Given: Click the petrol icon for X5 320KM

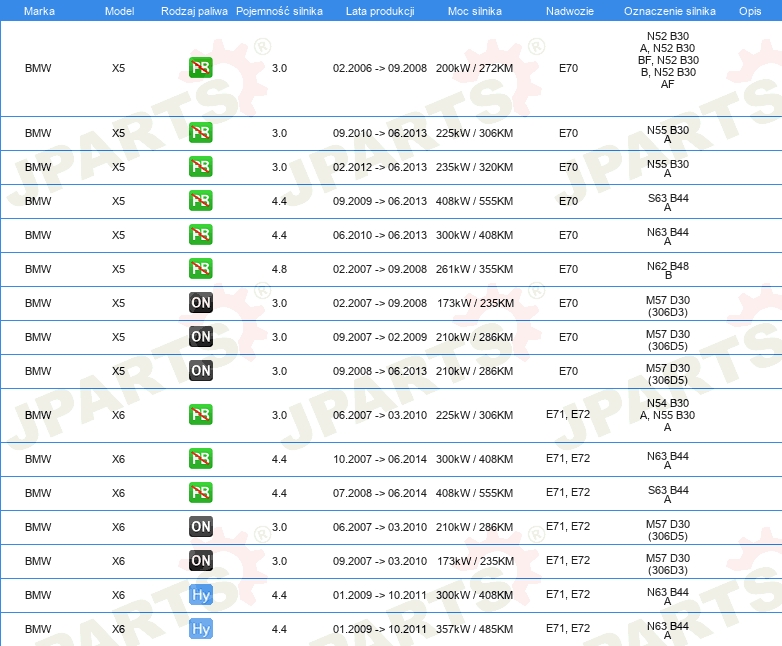Looking at the screenshot, I should pos(200,167).
